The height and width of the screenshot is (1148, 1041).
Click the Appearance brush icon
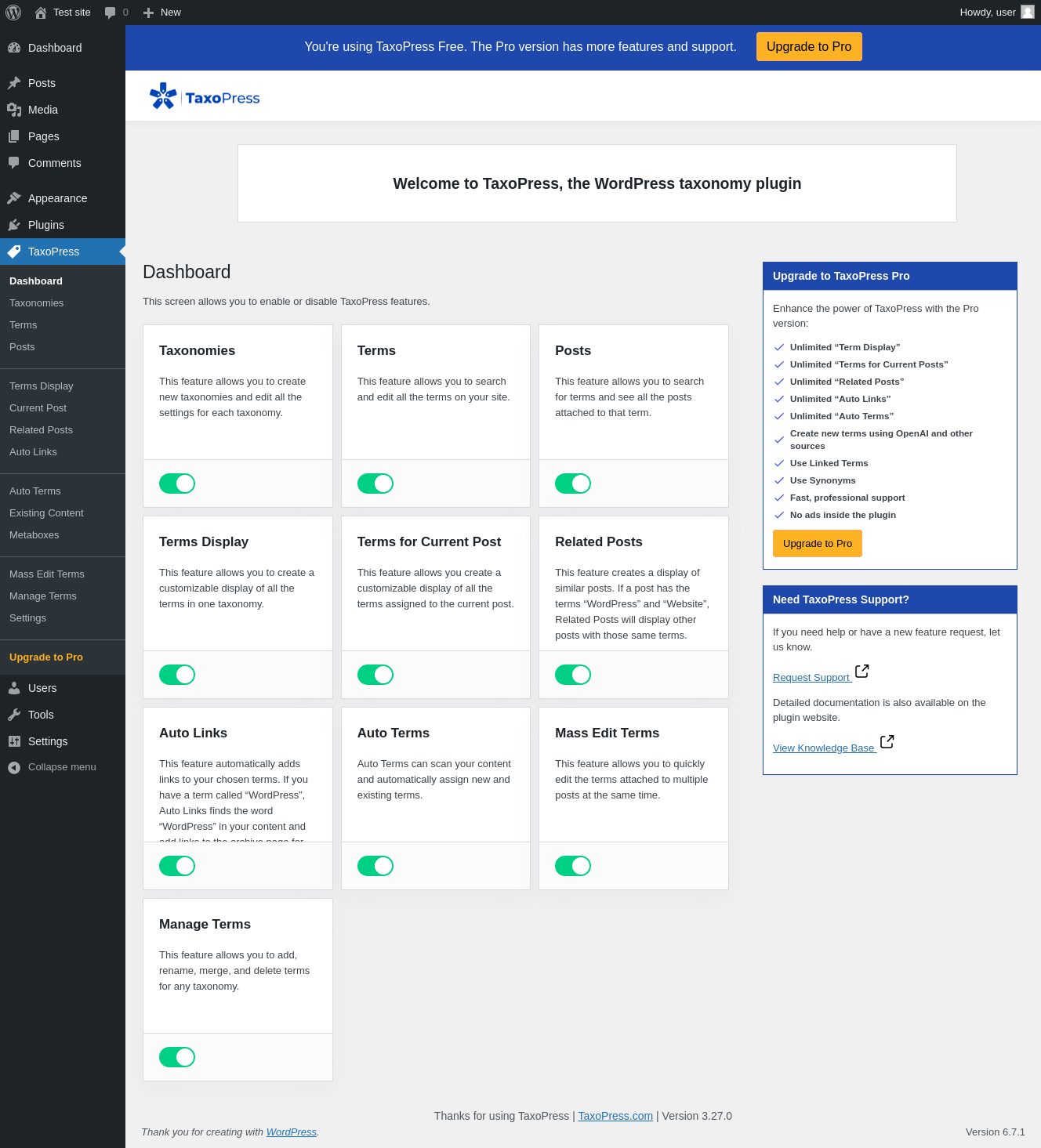[x=14, y=198]
